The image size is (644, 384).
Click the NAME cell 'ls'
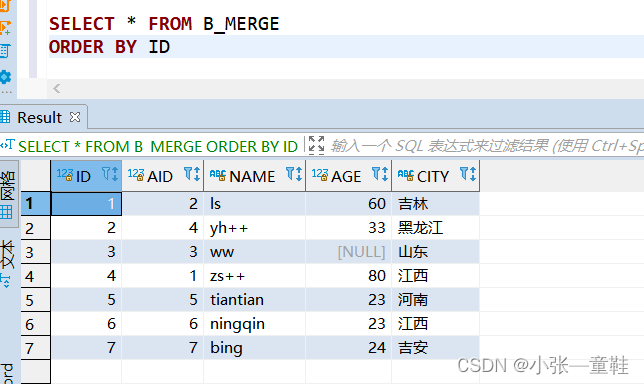tap(255, 204)
